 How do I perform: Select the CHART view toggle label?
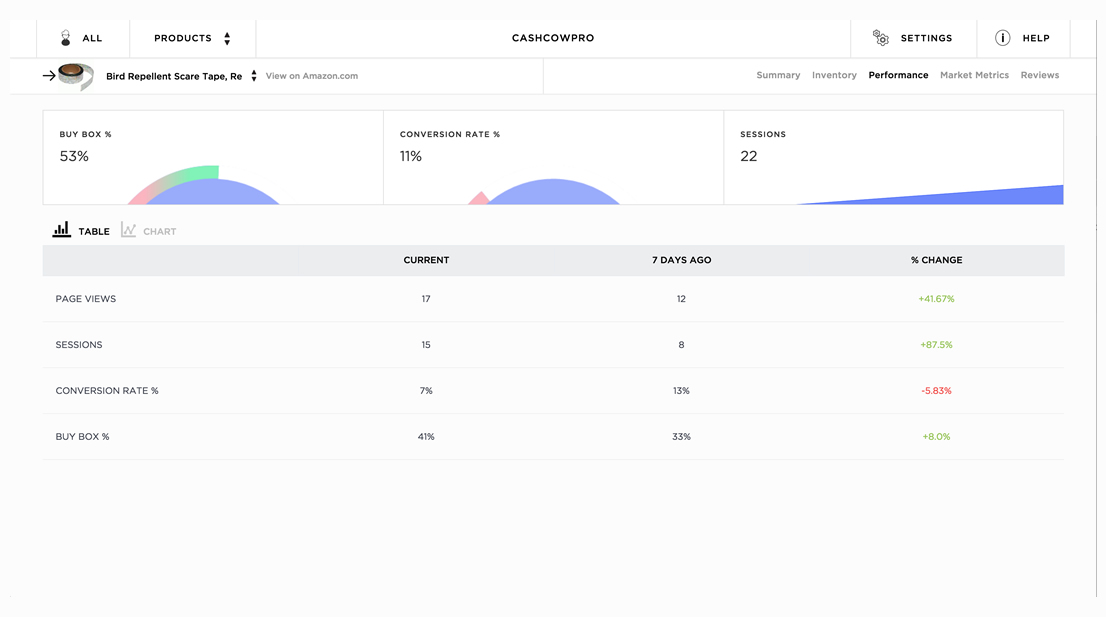(159, 231)
